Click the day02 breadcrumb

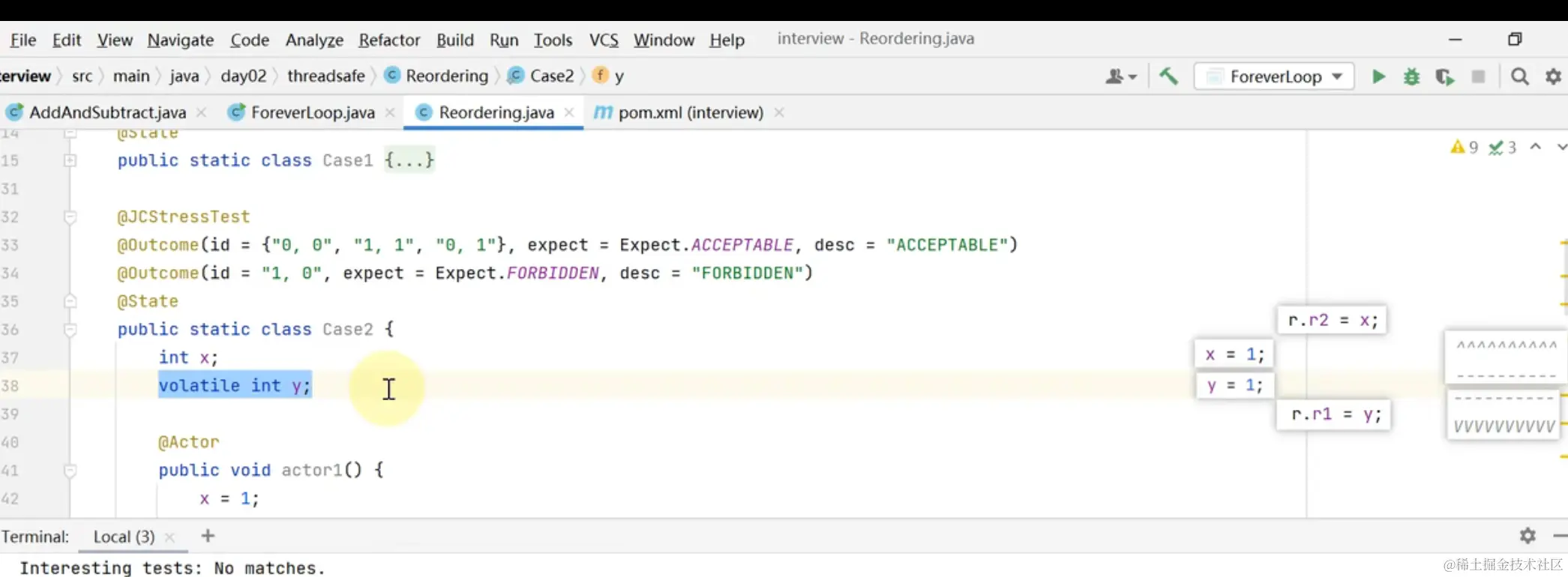[x=244, y=76]
